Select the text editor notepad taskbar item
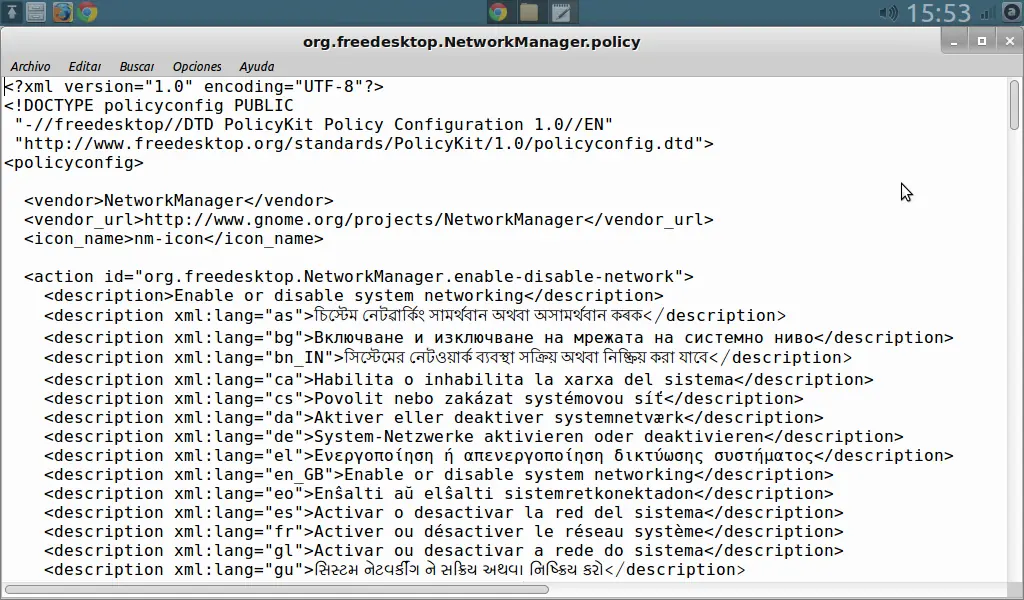 point(560,12)
